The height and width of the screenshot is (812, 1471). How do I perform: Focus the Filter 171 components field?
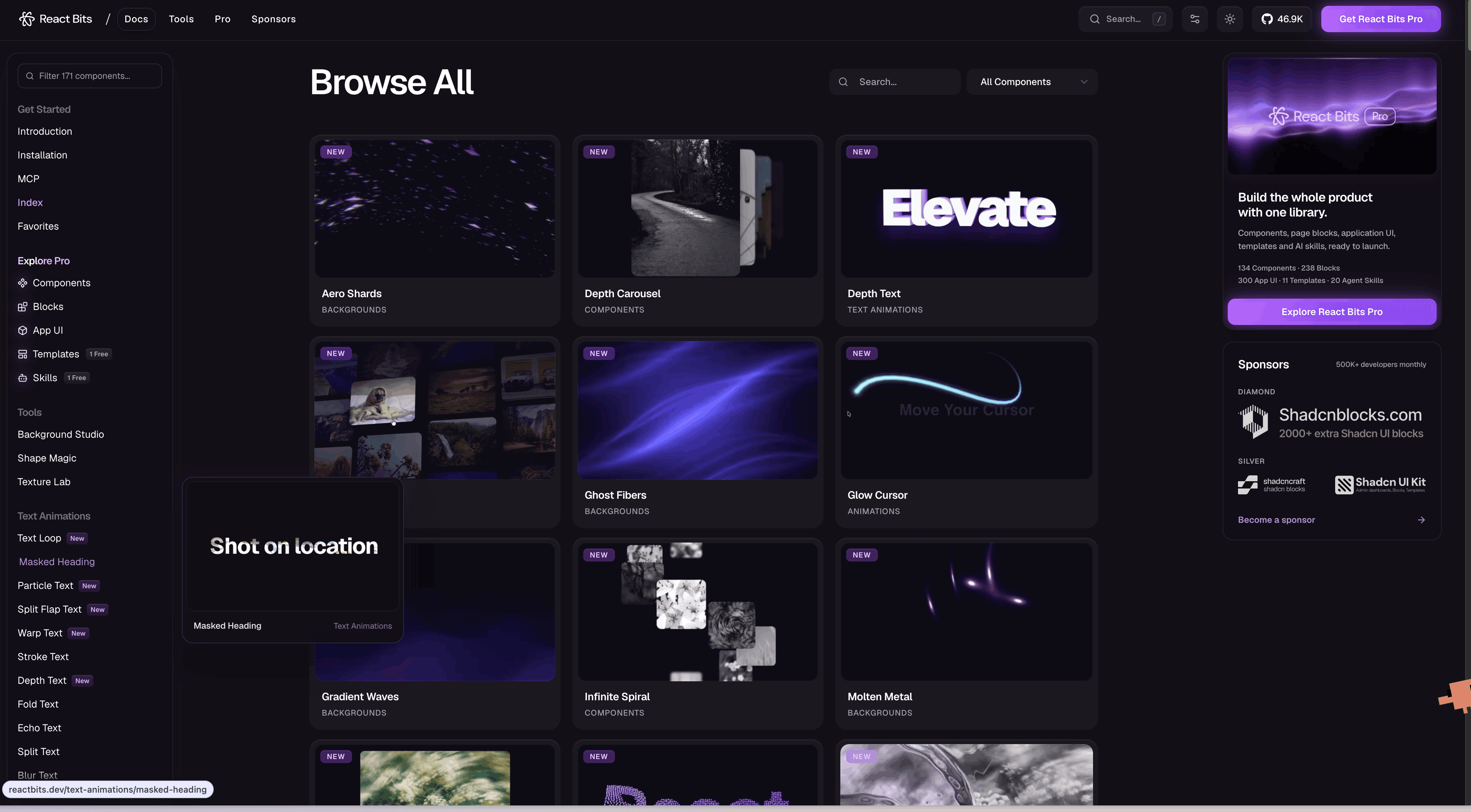(x=89, y=76)
